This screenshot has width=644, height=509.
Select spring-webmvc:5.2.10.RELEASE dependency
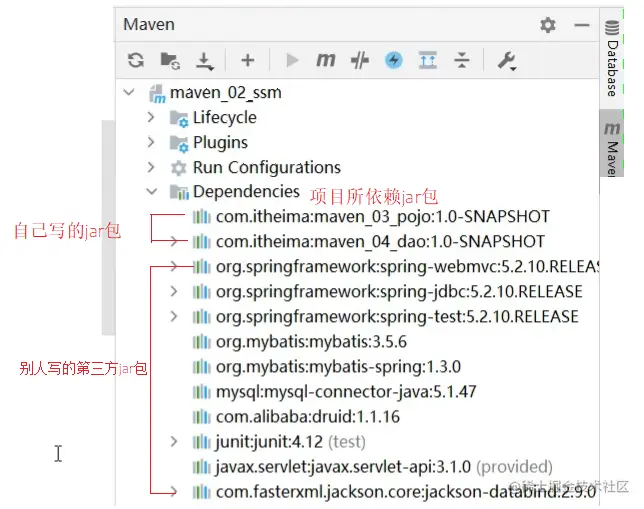click(407, 267)
